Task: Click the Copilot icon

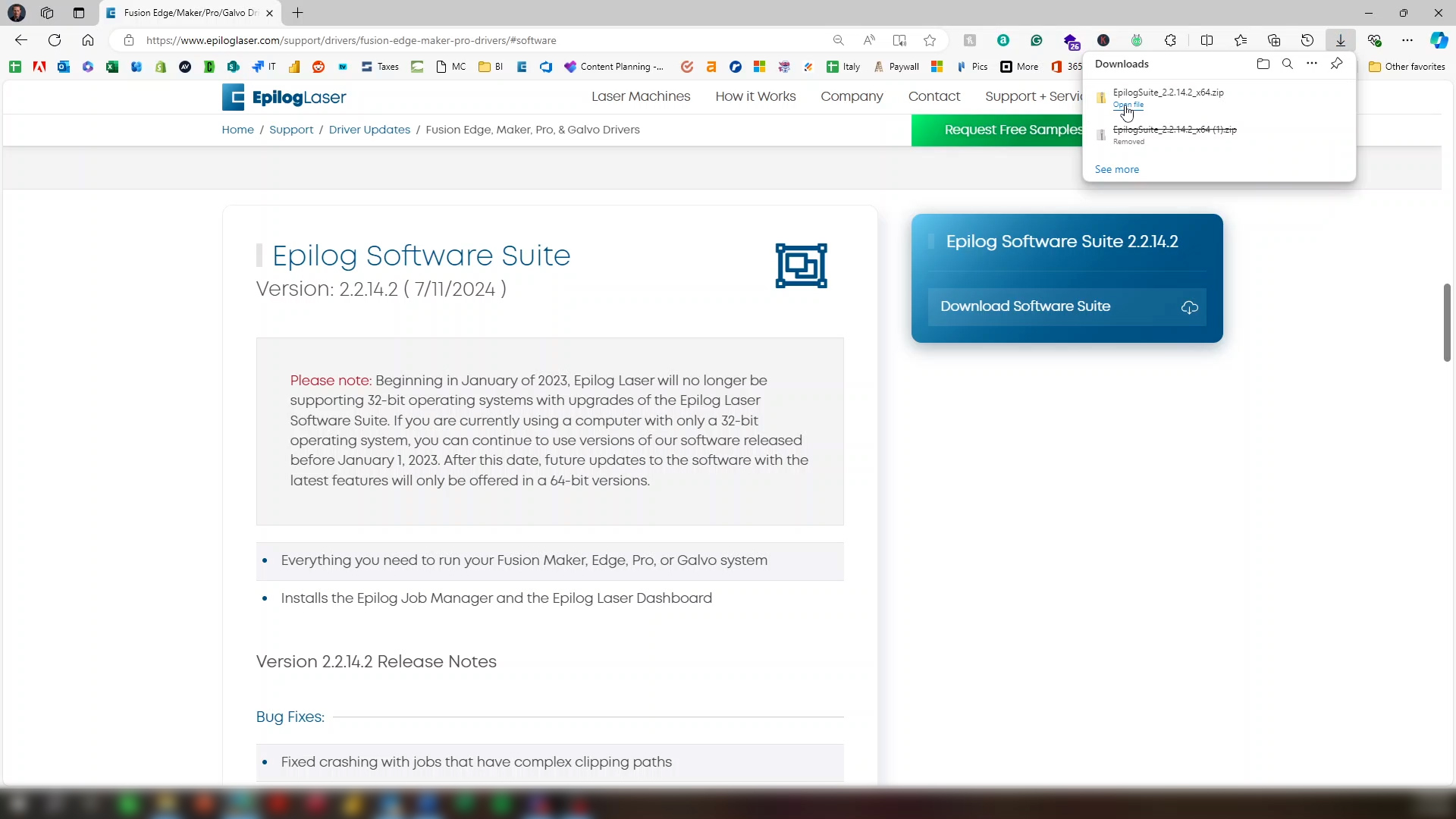Action: (1439, 40)
